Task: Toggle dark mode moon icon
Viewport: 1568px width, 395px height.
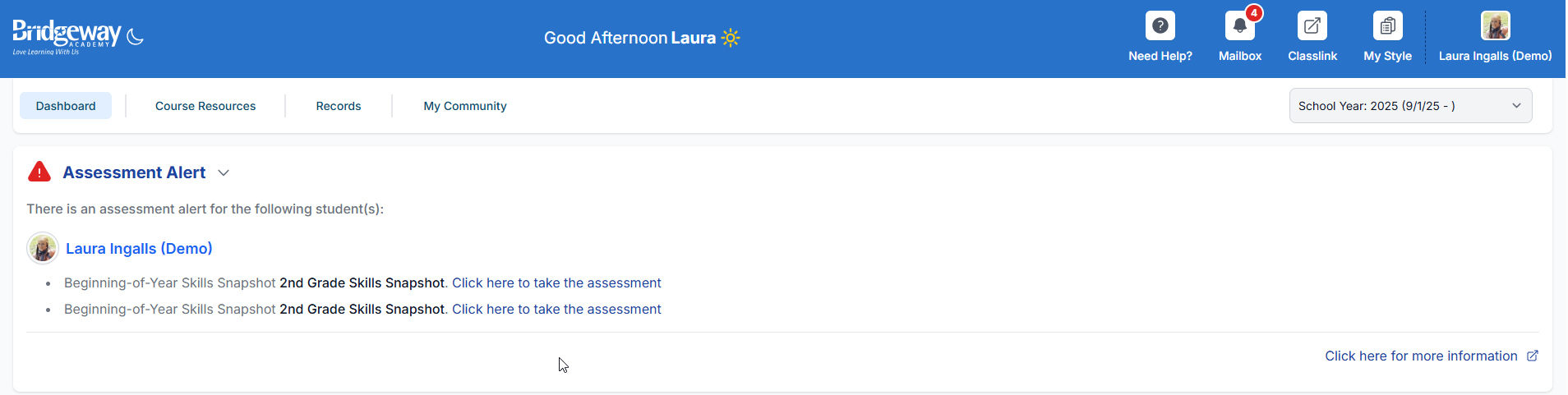Action: 136,37
